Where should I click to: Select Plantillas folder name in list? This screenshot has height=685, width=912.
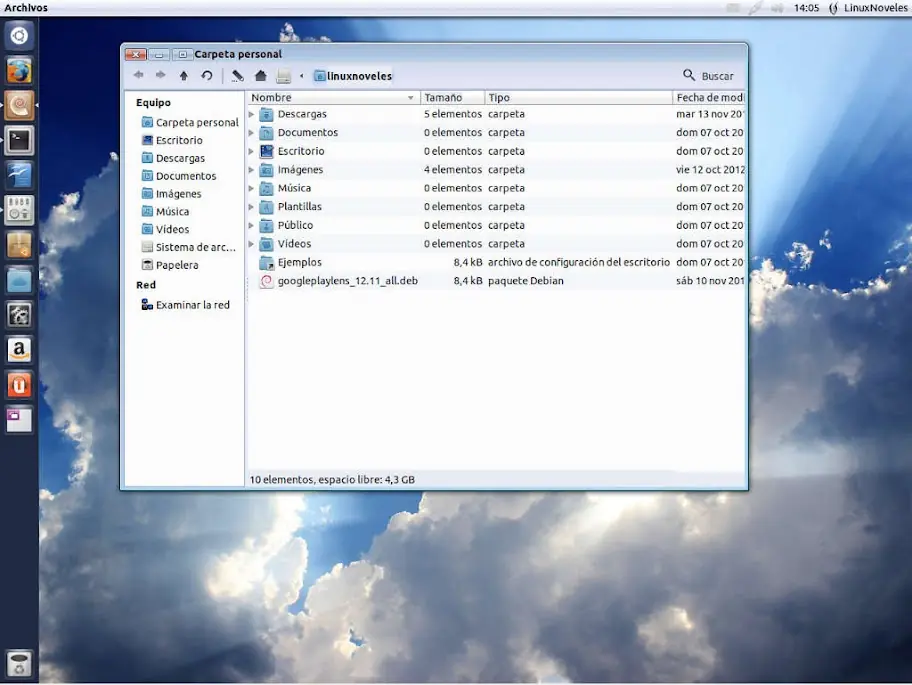click(x=300, y=206)
